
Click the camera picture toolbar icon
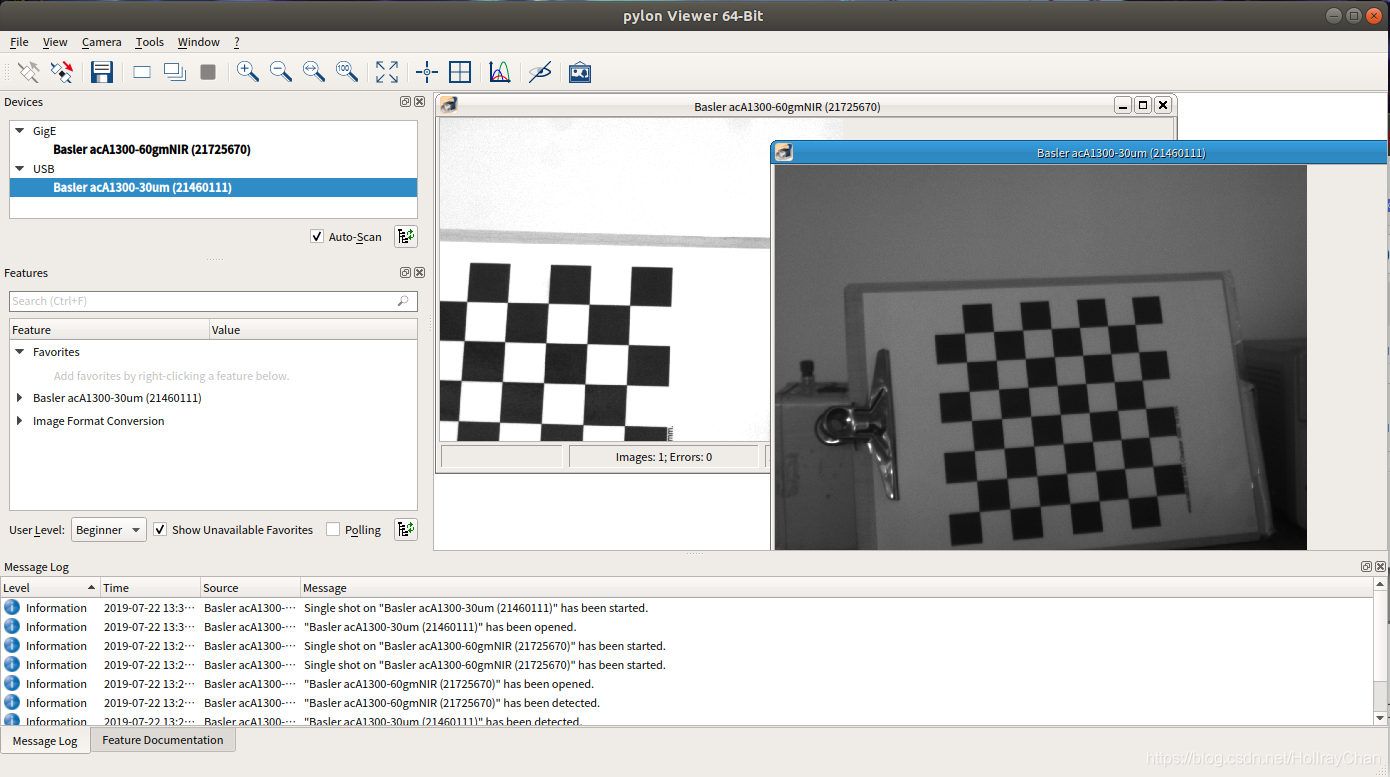point(580,72)
